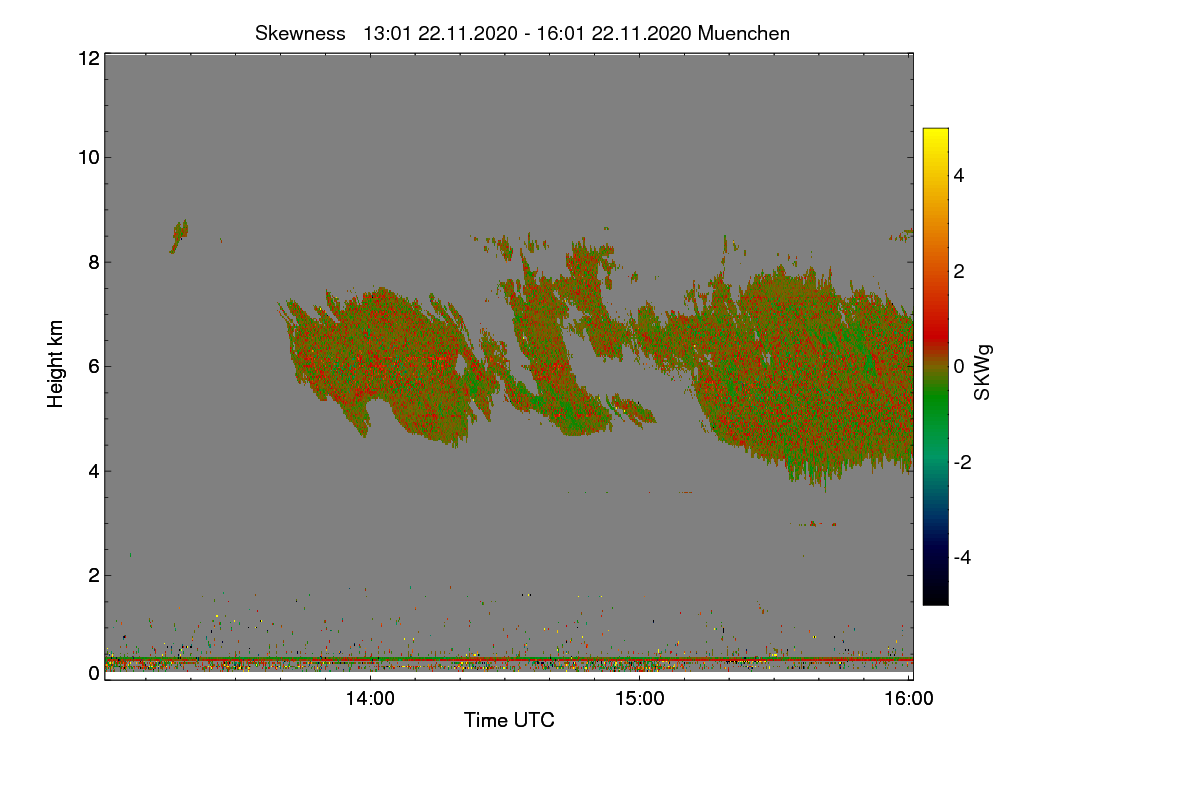1200x800 pixels.
Task: Click the colorbar tick label '-2'
Action: [962, 462]
